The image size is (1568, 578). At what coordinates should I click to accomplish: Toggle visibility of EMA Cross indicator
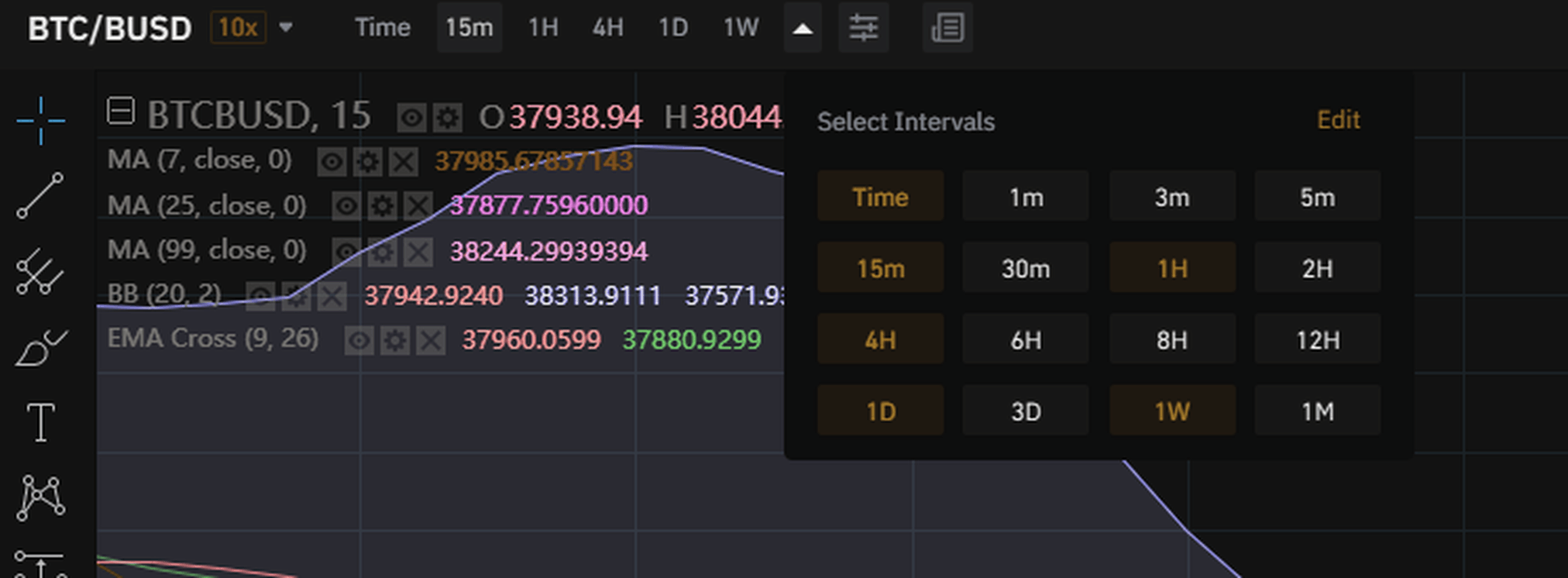pos(359,340)
